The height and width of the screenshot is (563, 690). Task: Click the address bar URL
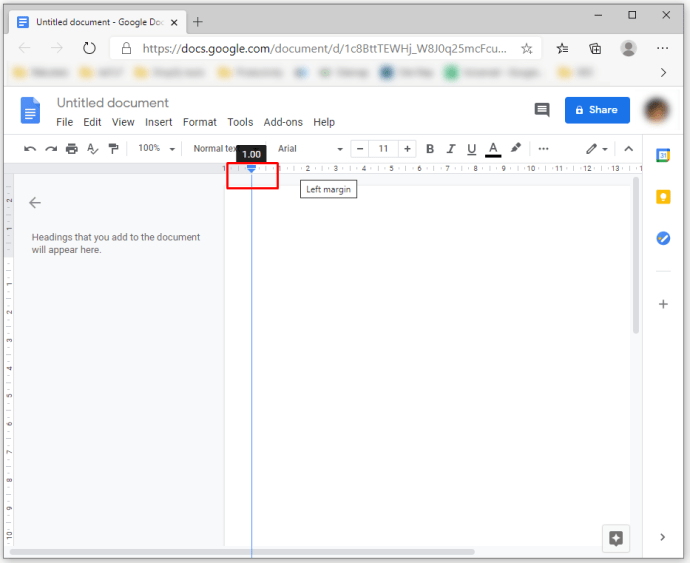coord(324,48)
